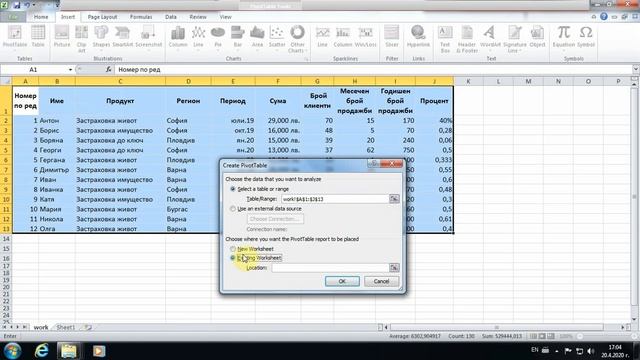Open the media player taskbar icon

click(98, 351)
